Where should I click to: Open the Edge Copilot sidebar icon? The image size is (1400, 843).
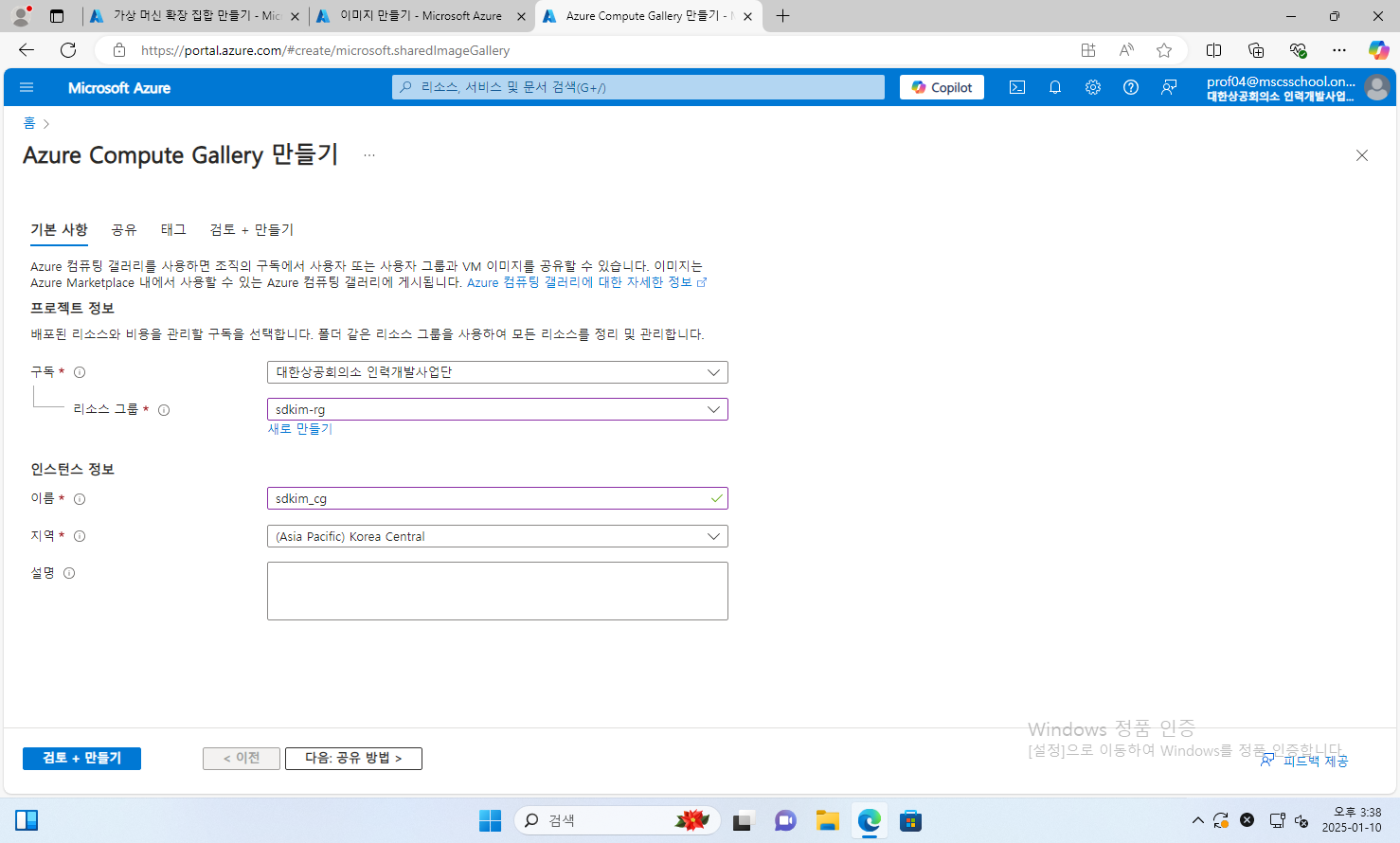click(1379, 50)
